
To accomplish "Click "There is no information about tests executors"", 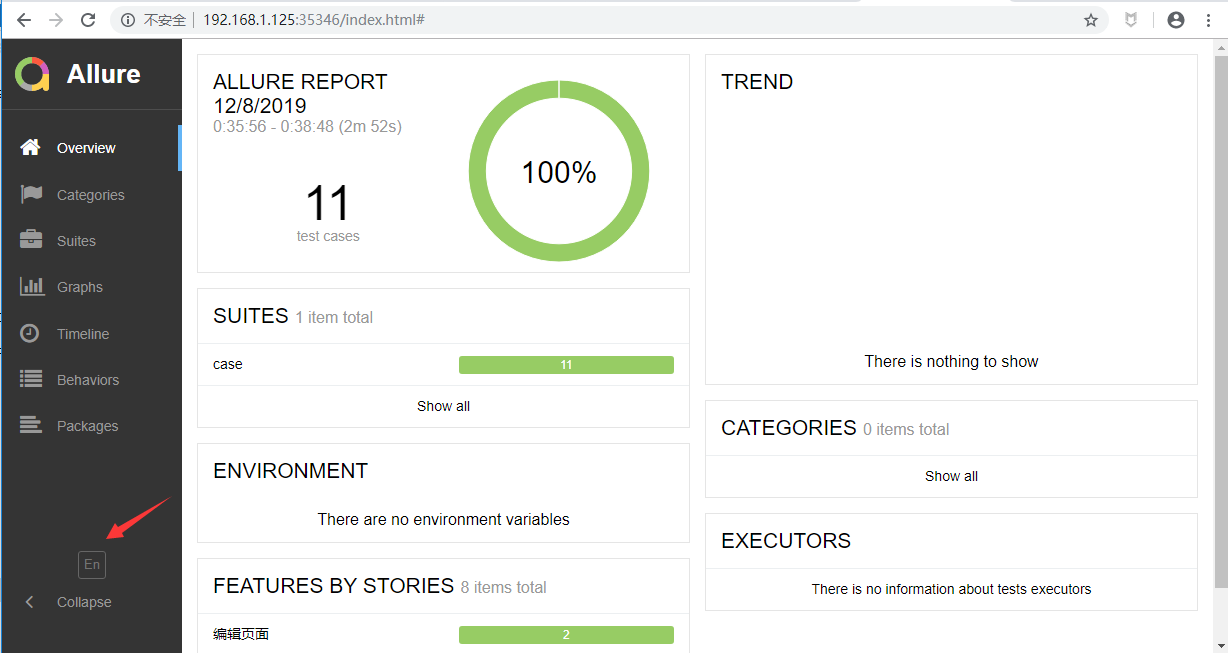I will pos(951,589).
